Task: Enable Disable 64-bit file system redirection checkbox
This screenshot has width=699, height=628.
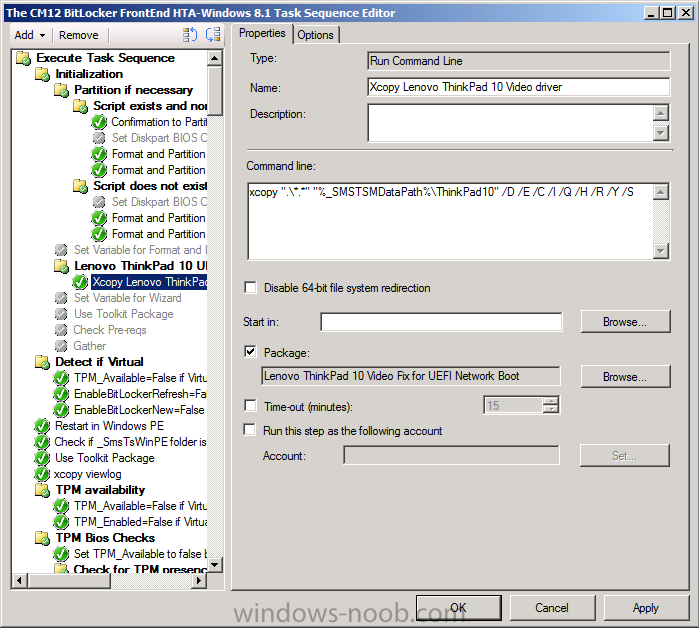Action: pos(251,287)
